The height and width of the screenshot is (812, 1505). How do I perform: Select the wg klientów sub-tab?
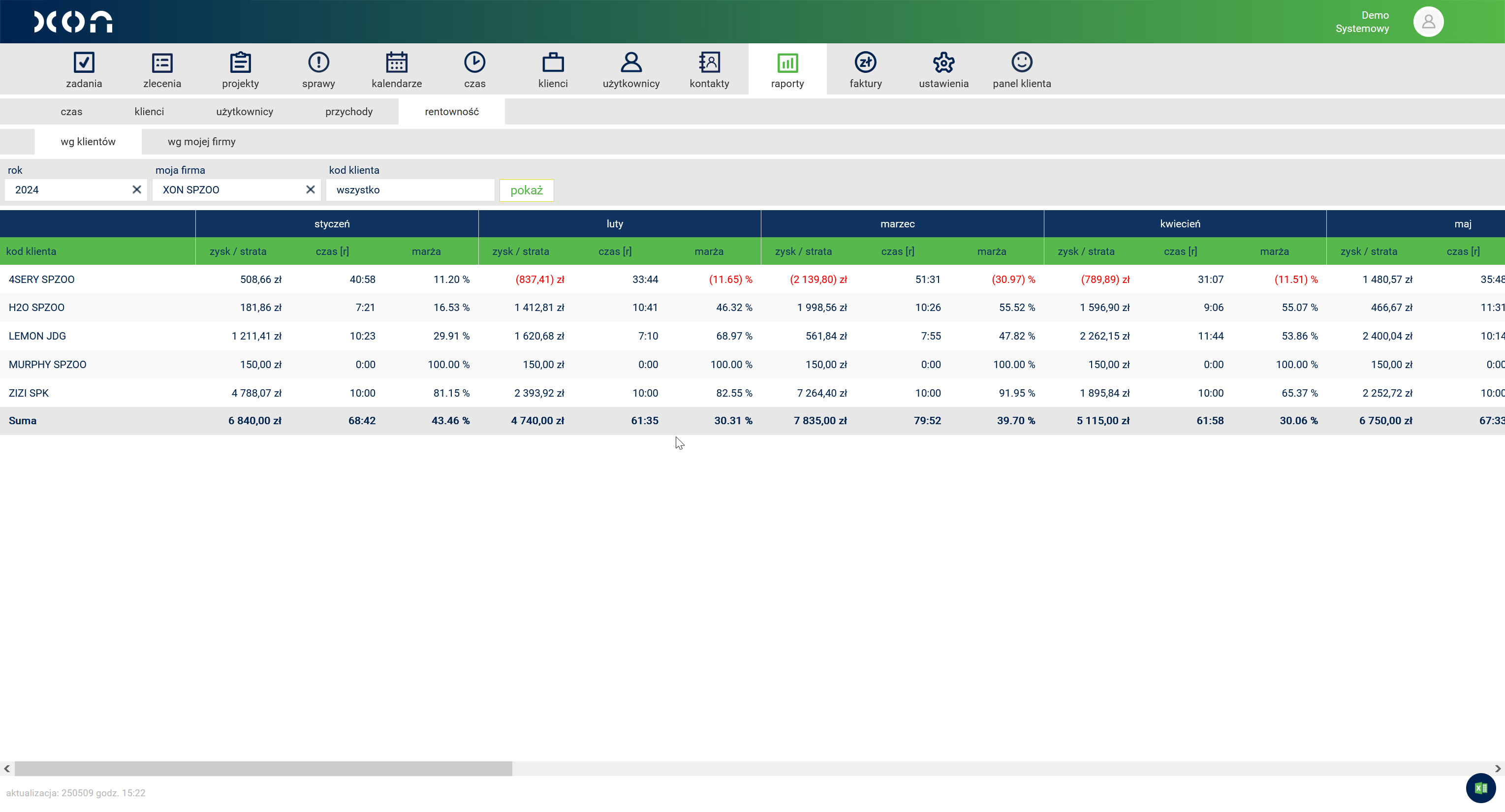[x=88, y=142]
